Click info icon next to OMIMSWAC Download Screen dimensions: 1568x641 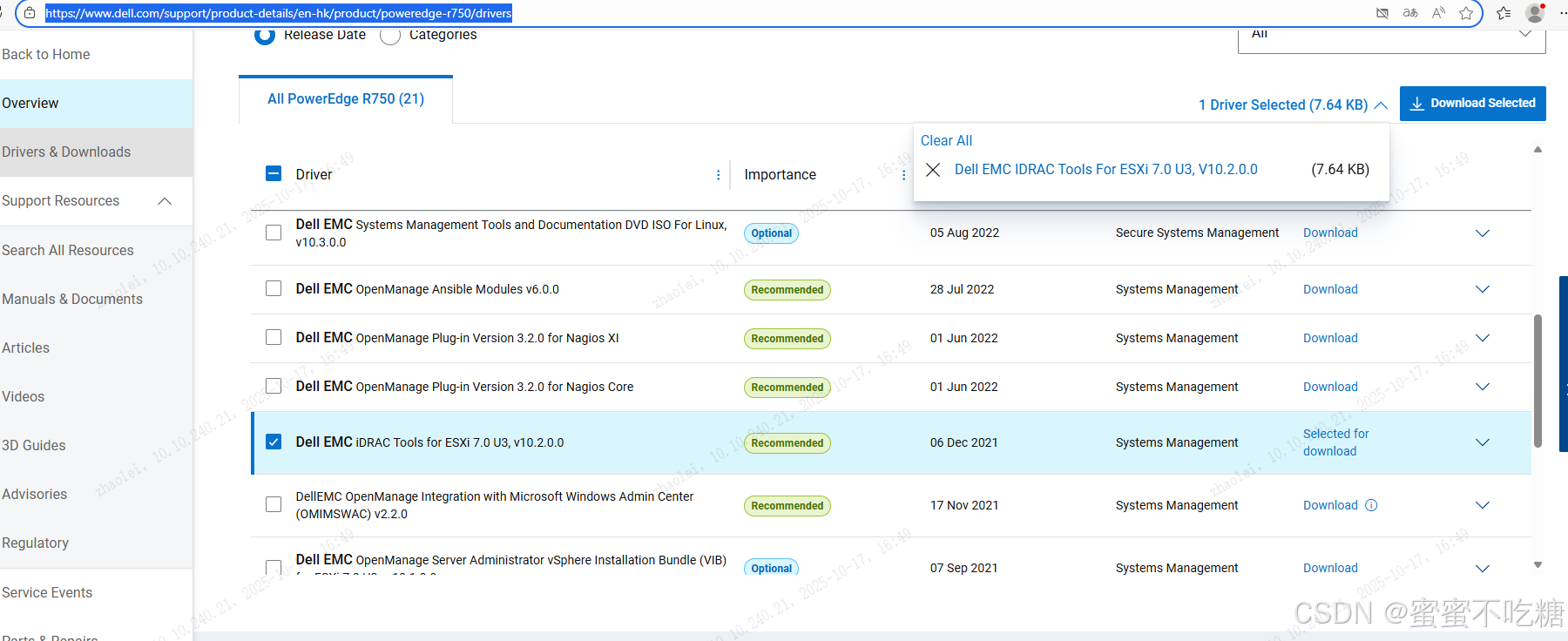[x=1371, y=505]
